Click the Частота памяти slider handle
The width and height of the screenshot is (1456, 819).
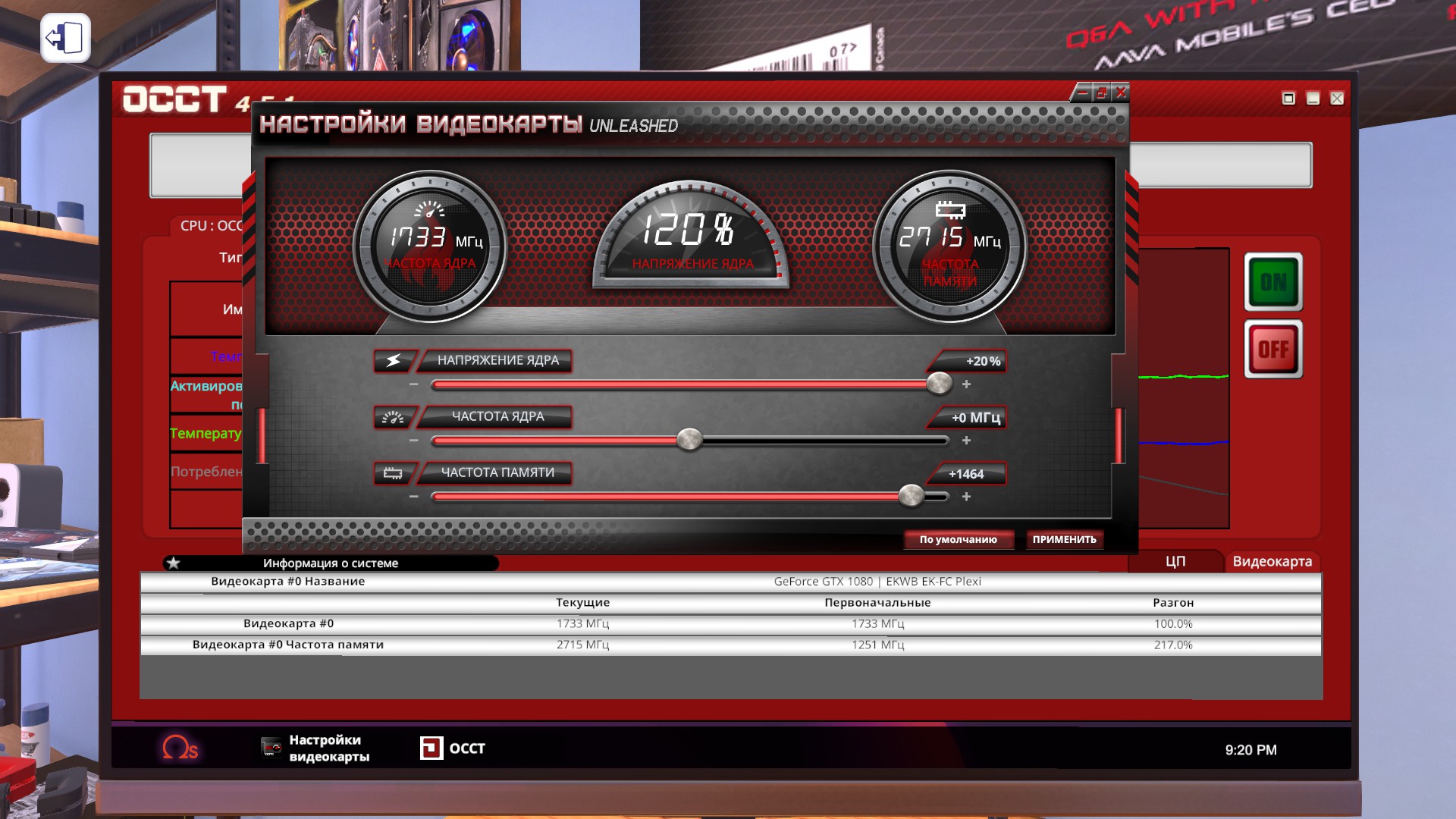click(911, 496)
